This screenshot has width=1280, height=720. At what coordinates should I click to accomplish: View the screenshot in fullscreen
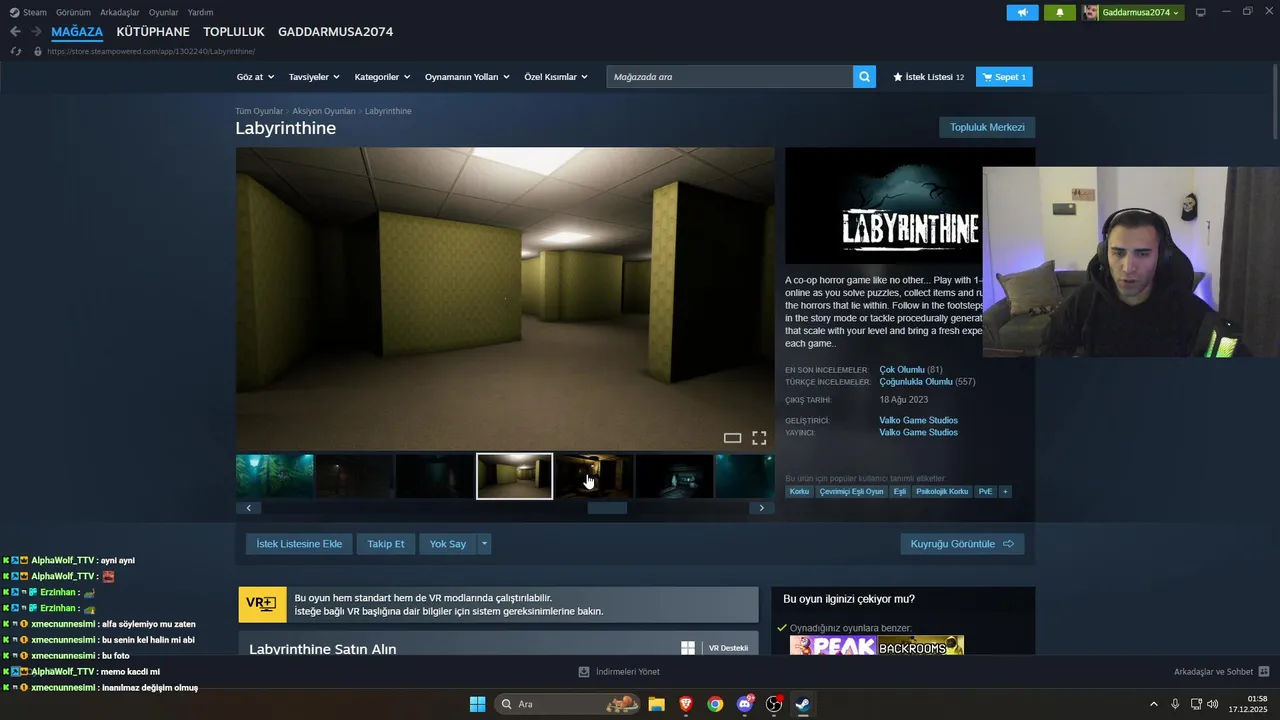coord(759,438)
